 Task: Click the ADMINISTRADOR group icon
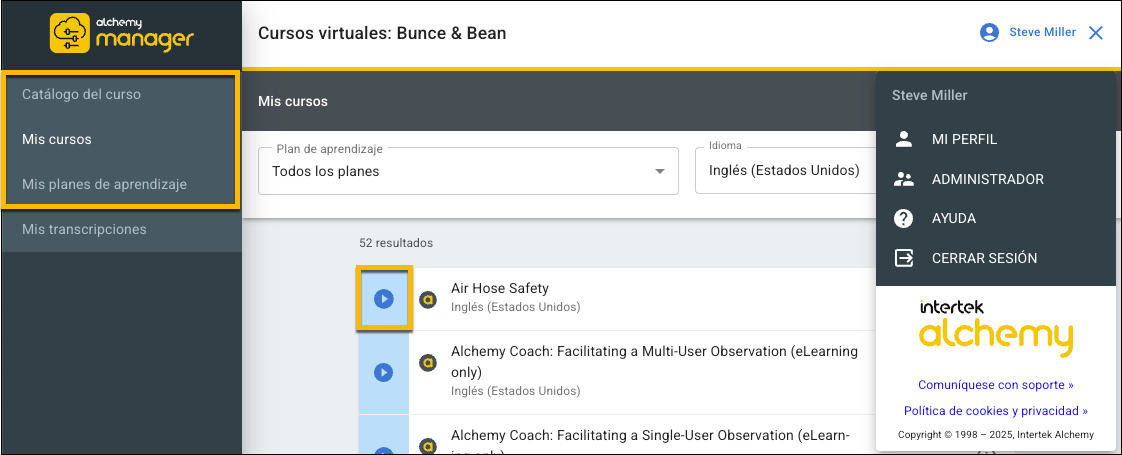[904, 179]
